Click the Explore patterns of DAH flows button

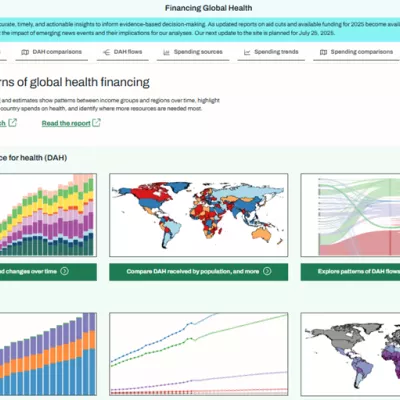tap(350, 272)
